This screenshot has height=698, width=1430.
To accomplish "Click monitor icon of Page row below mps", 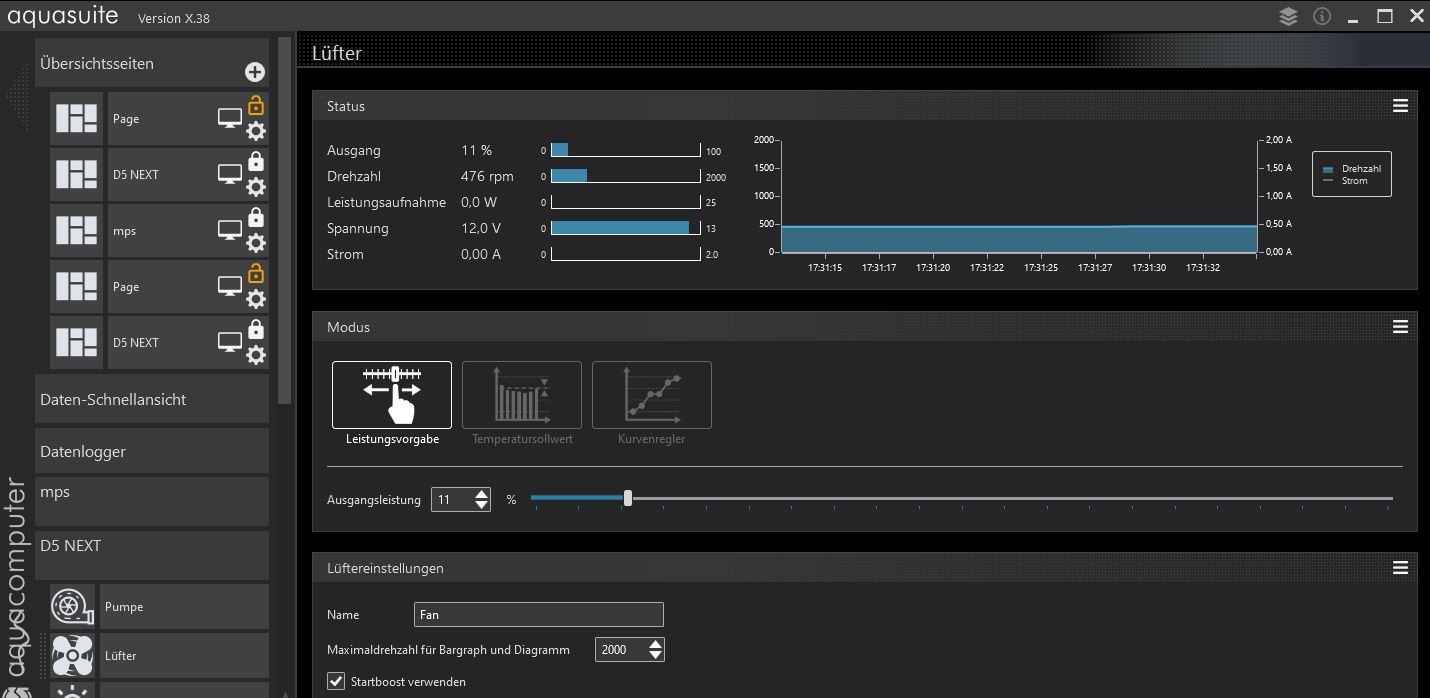I will tap(230, 287).
